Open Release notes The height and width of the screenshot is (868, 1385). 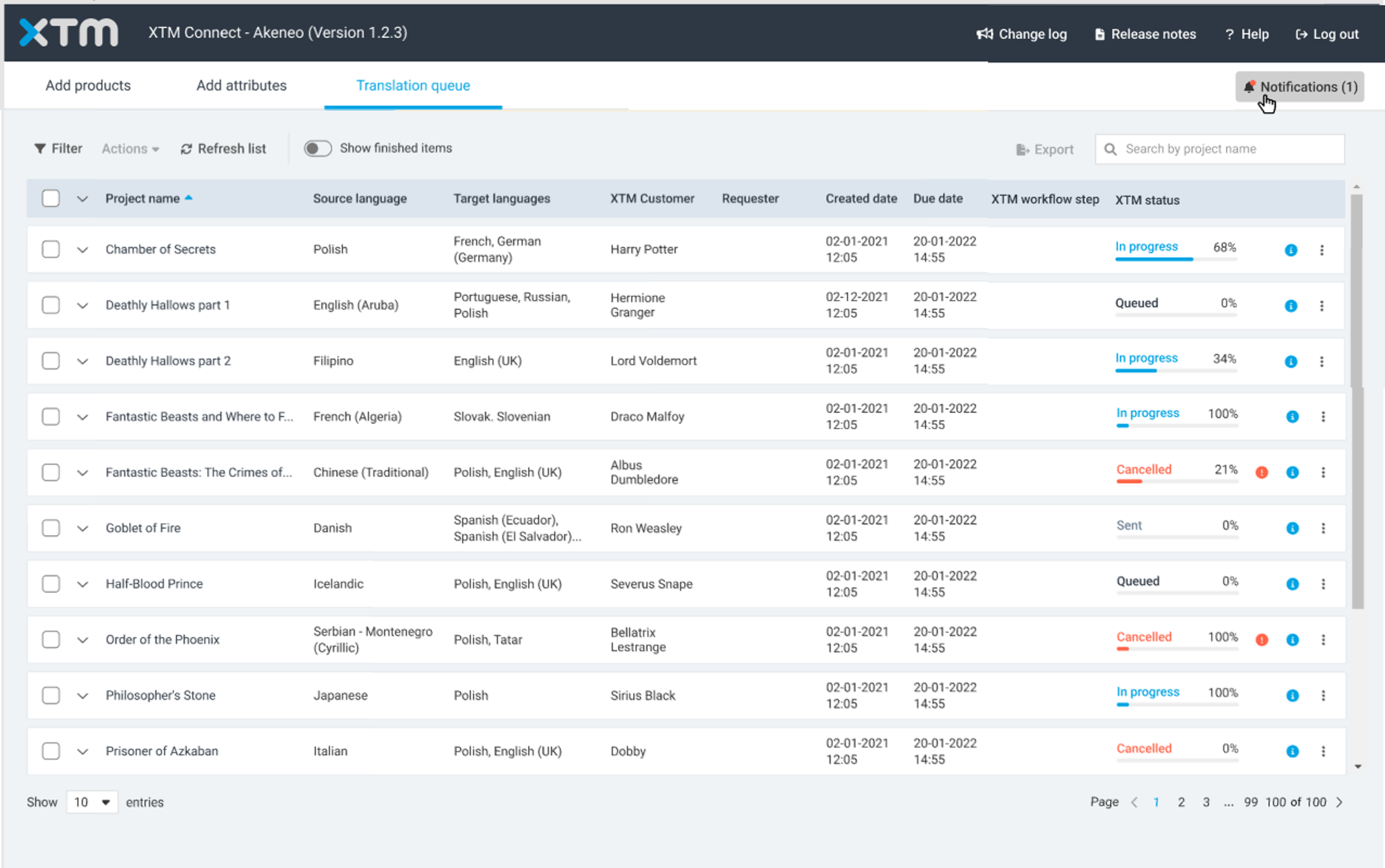pyautogui.click(x=1145, y=34)
